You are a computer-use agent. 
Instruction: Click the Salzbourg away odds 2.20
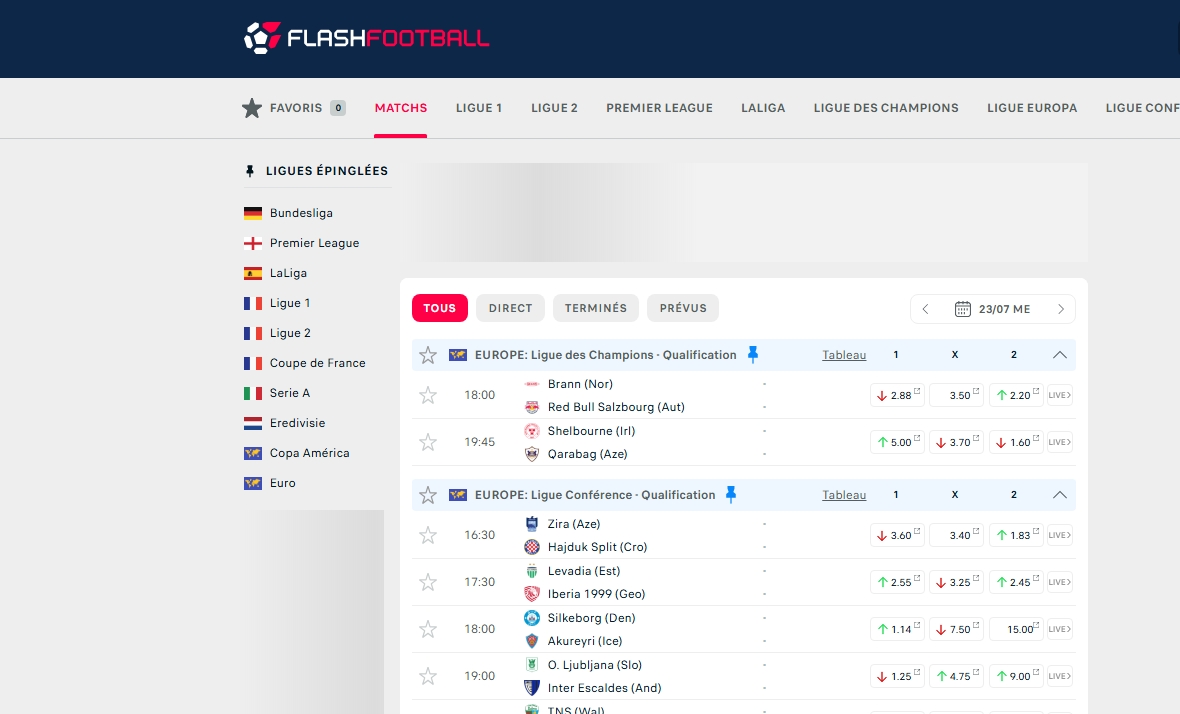tap(1016, 395)
